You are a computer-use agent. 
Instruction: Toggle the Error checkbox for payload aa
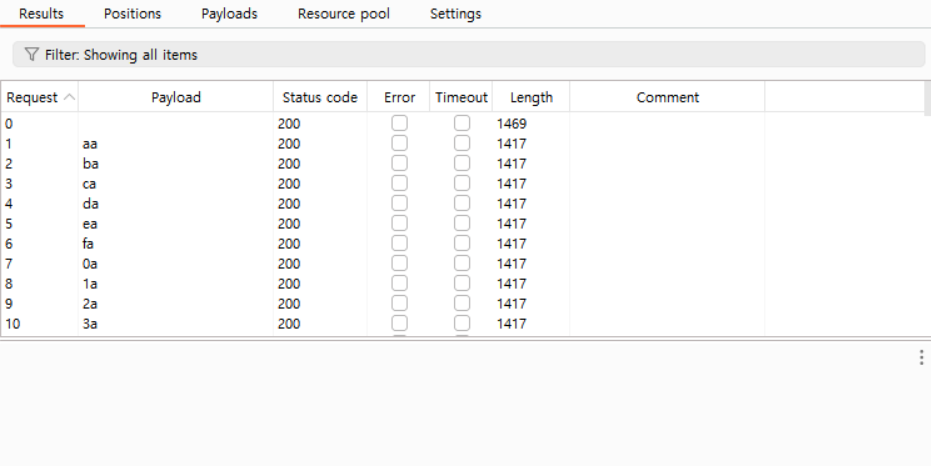point(400,143)
